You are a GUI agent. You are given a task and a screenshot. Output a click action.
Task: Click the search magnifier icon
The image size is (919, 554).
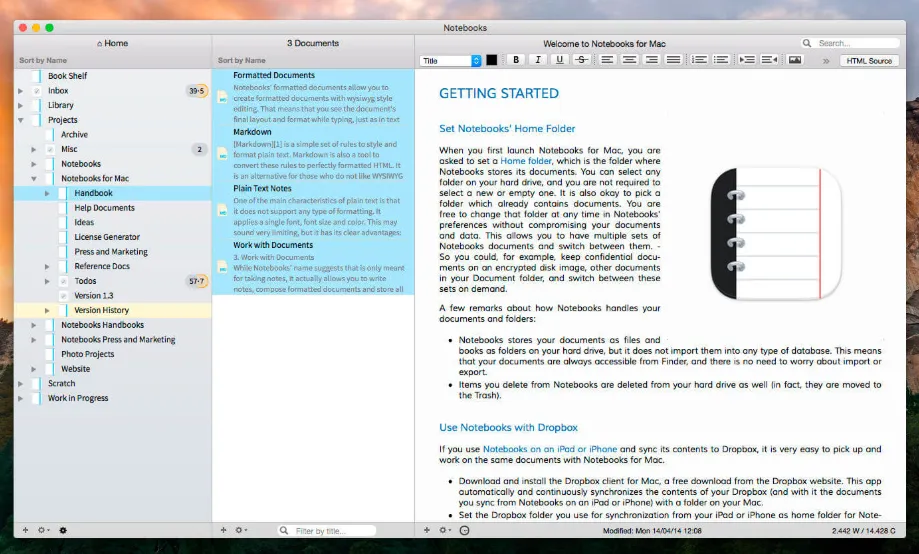[807, 43]
